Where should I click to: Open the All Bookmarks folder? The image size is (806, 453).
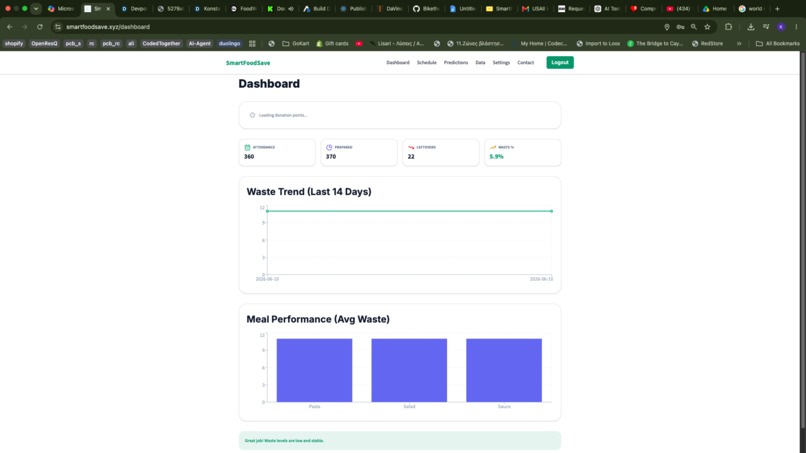pos(778,44)
